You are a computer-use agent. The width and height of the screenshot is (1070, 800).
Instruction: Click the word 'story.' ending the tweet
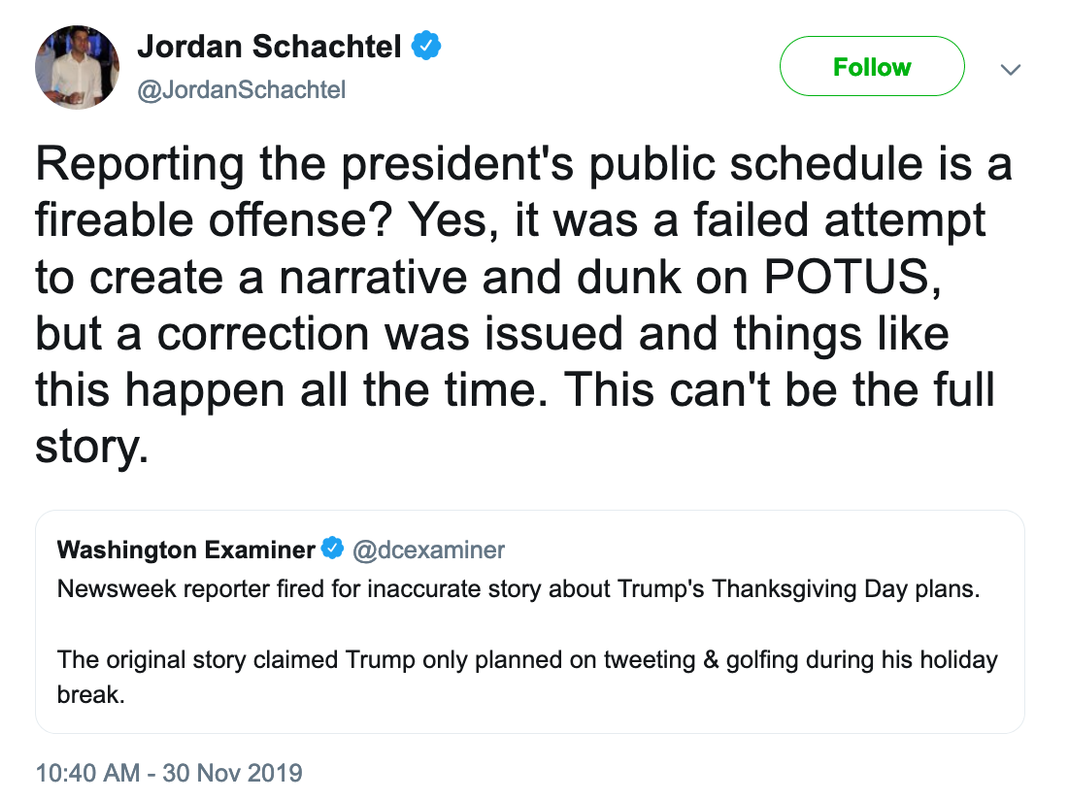pos(92,445)
